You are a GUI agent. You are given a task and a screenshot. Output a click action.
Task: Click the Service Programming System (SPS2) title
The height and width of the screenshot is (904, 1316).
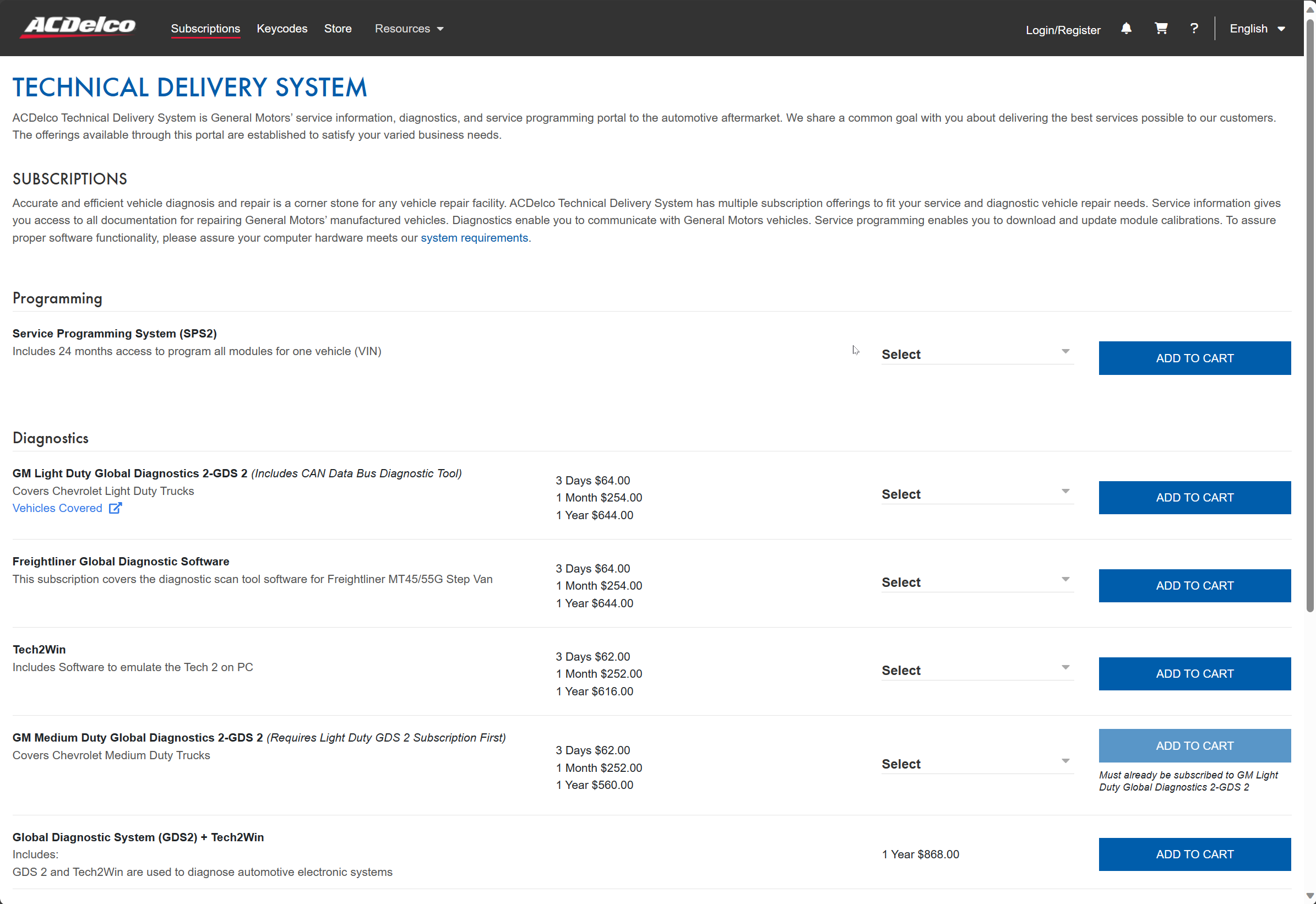(115, 333)
